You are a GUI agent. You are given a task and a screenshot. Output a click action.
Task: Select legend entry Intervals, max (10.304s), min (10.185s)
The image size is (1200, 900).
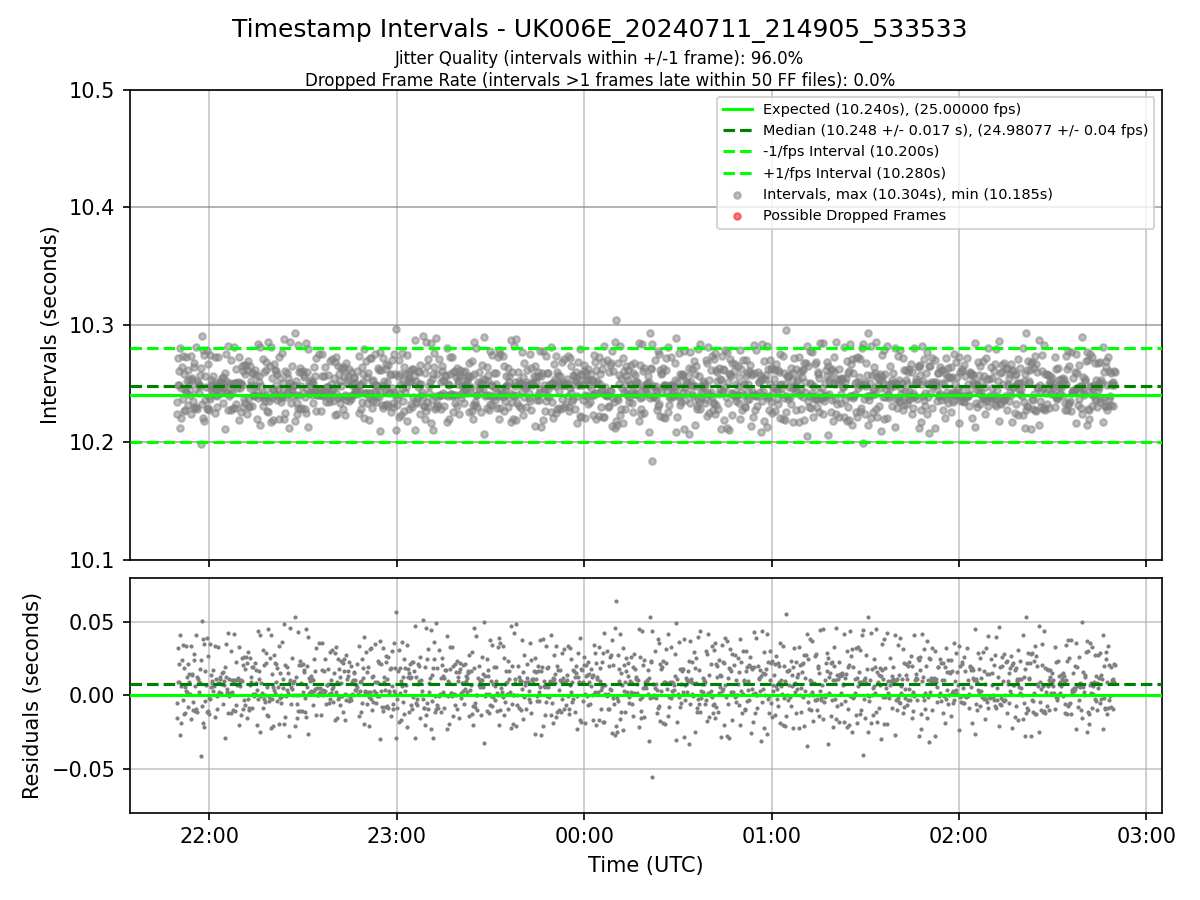(x=907, y=194)
